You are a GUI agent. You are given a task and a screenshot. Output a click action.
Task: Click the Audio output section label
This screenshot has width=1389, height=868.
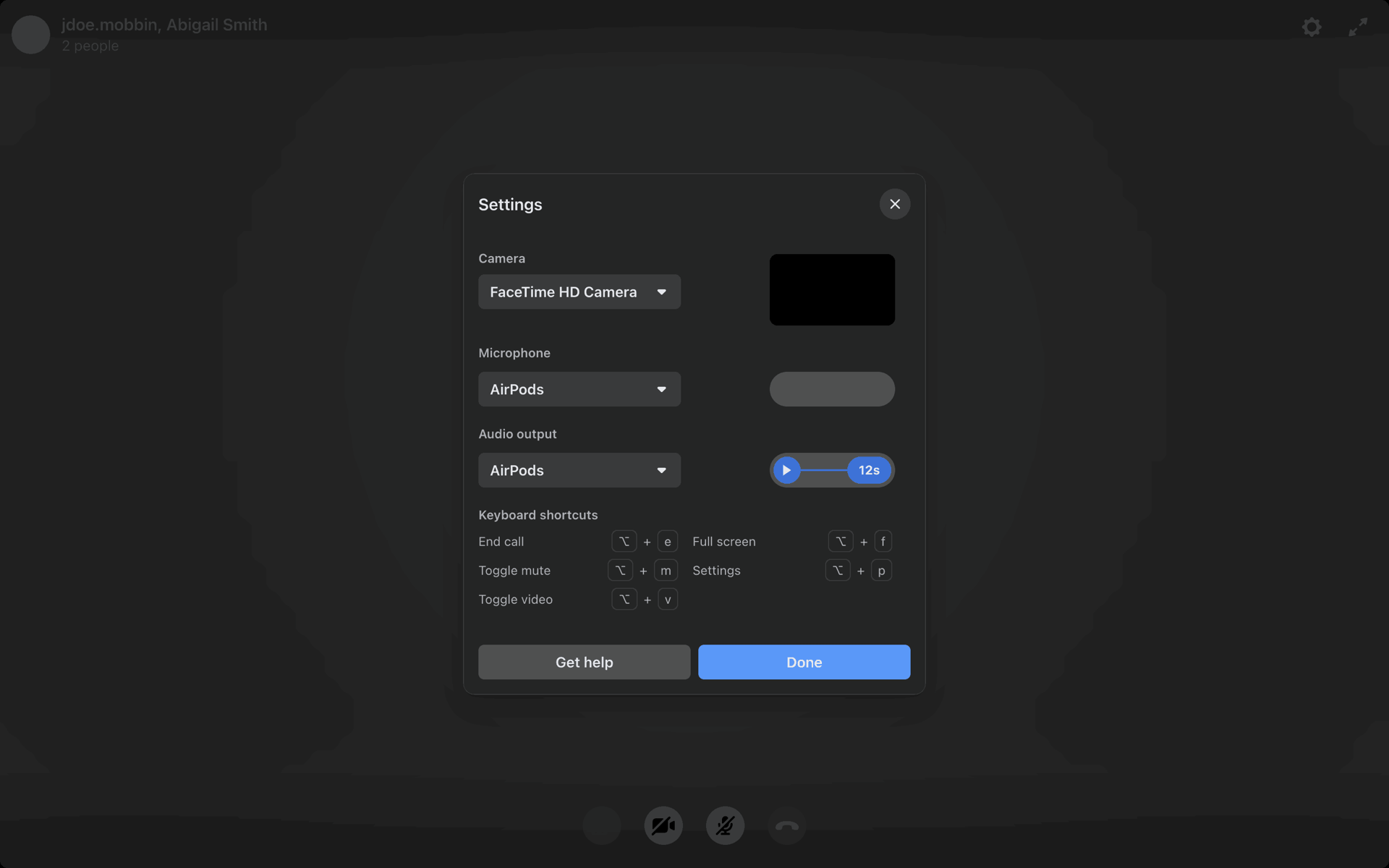pos(517,433)
